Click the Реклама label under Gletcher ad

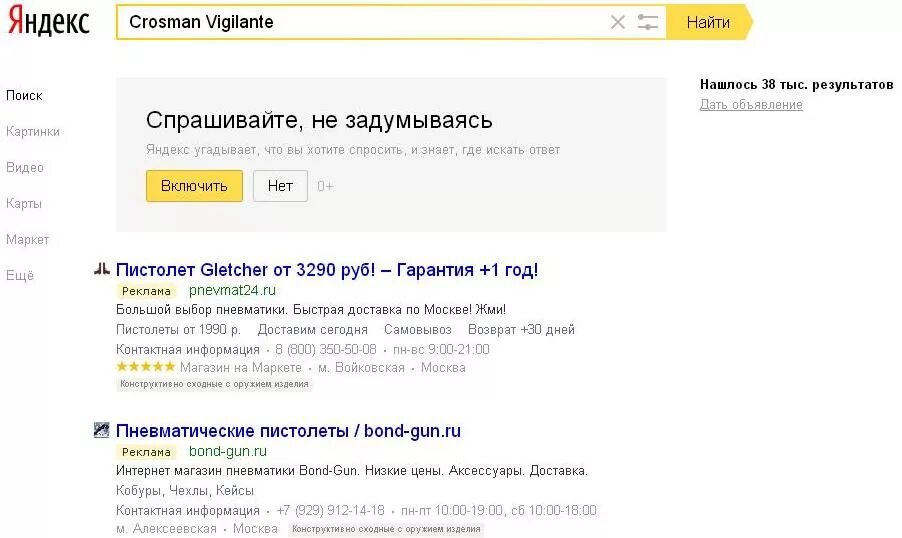[146, 291]
